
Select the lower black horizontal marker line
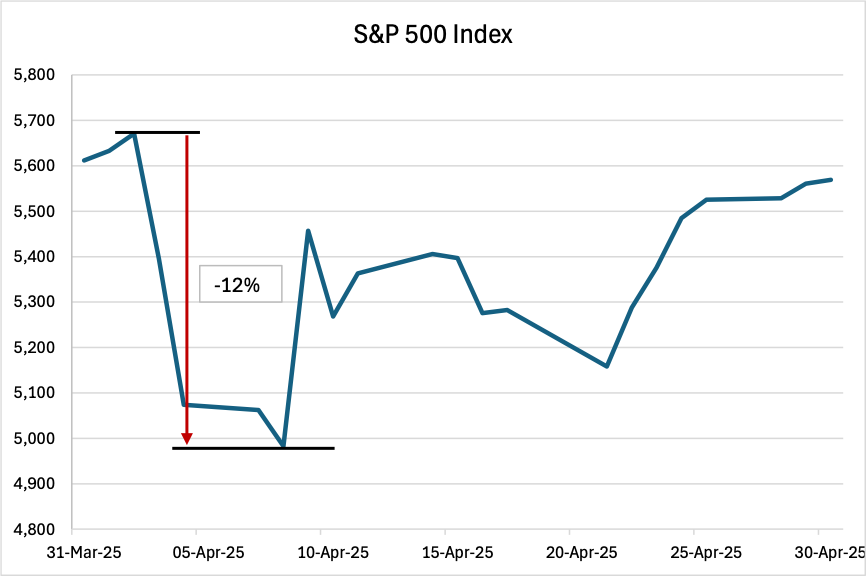coord(253,448)
